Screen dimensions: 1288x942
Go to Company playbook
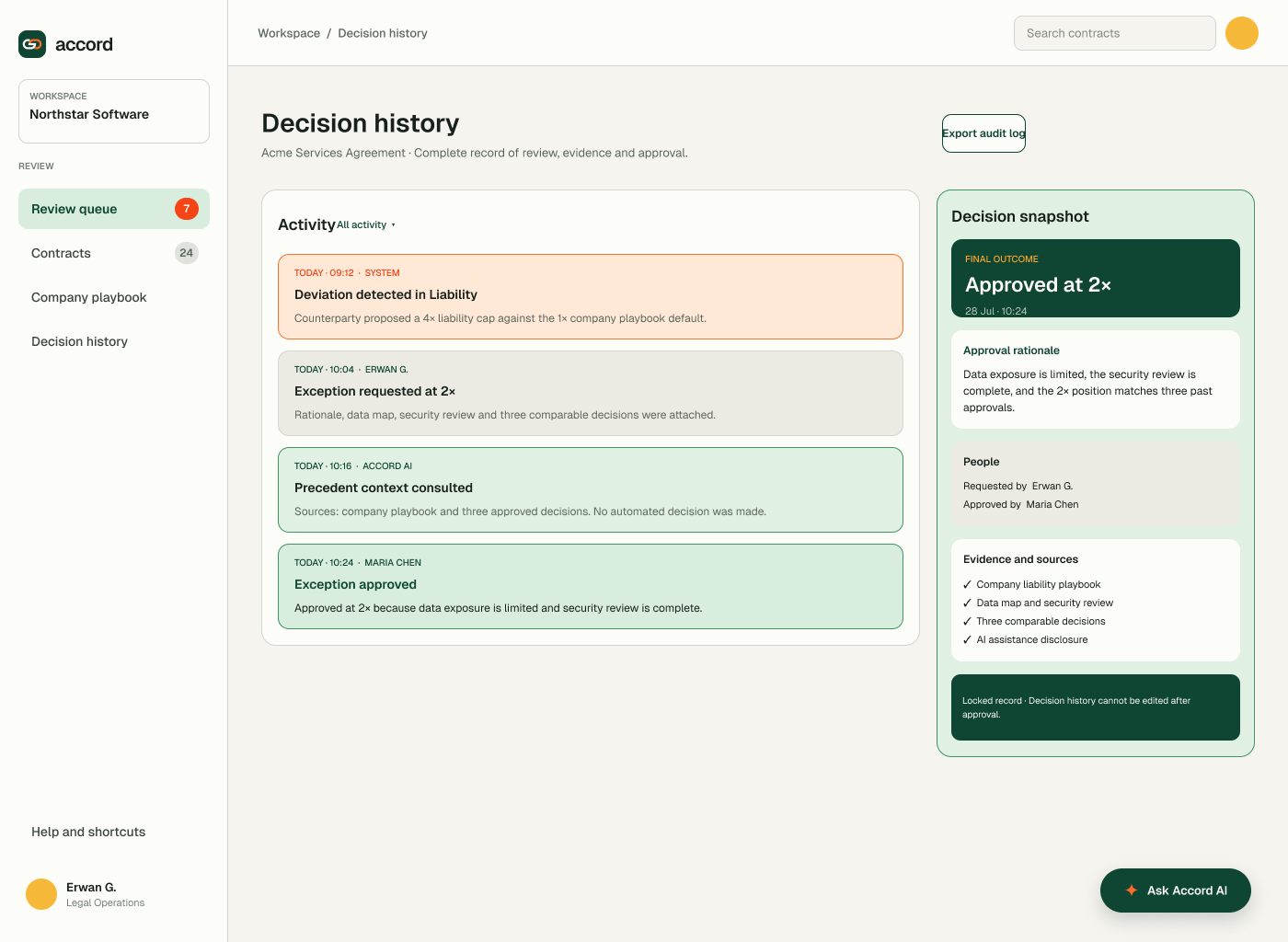pyautogui.click(x=114, y=297)
